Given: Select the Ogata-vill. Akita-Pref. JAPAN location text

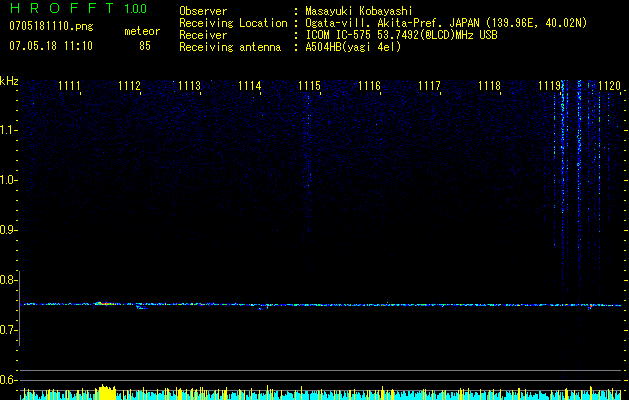Looking at the screenshot, I should [446, 23].
